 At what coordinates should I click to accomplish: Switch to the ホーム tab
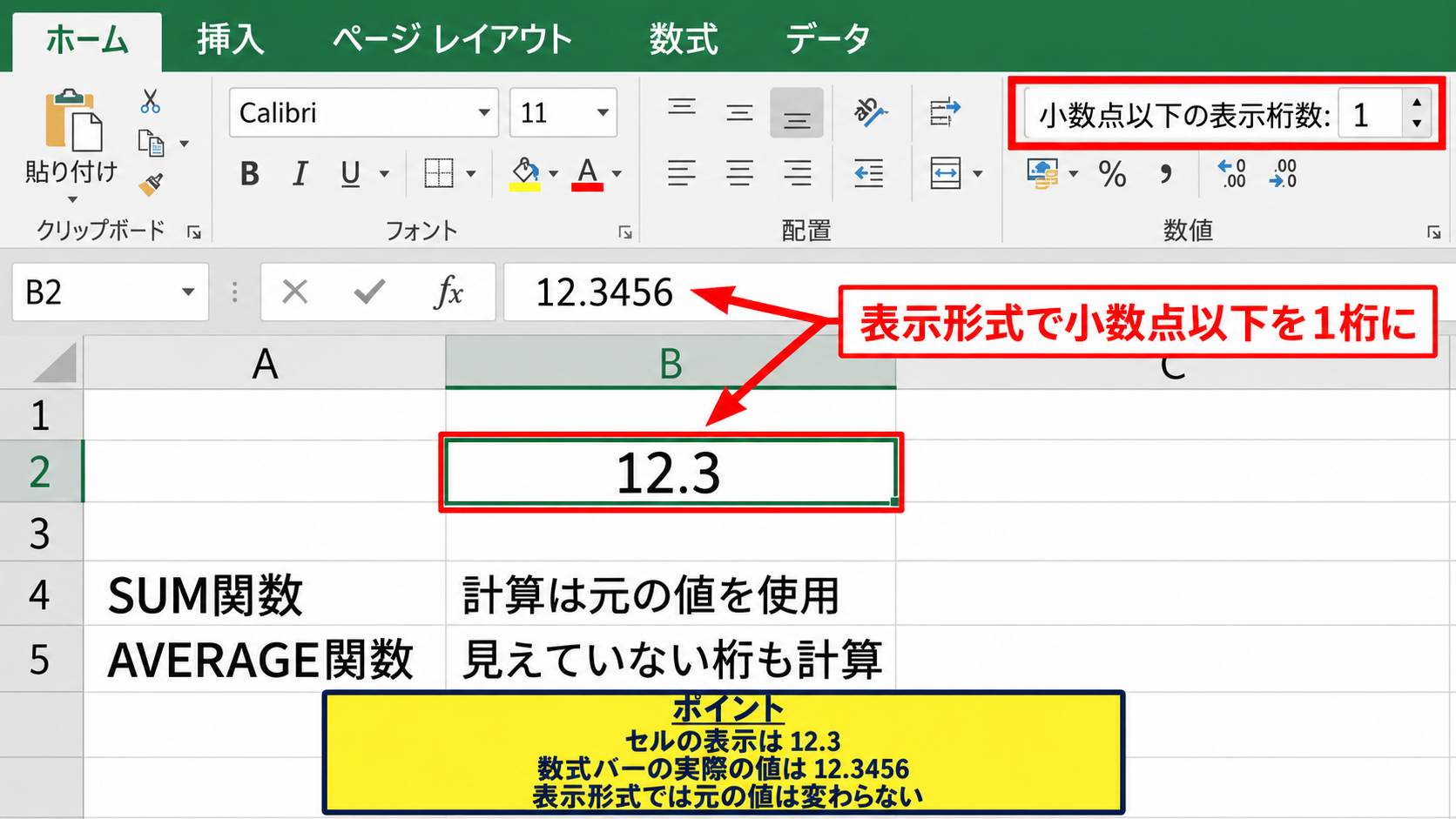87,40
